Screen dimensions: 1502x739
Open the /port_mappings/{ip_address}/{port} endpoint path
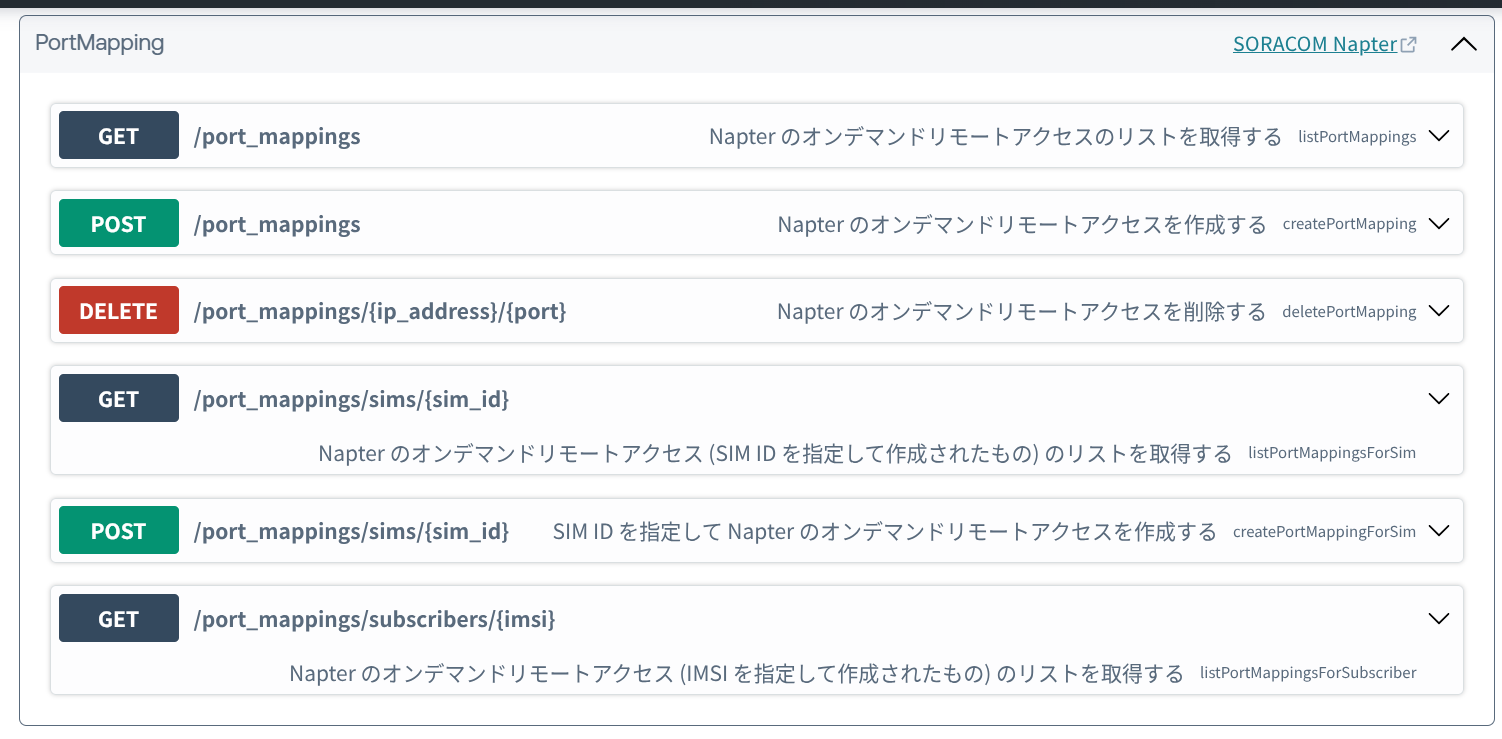[x=380, y=311]
